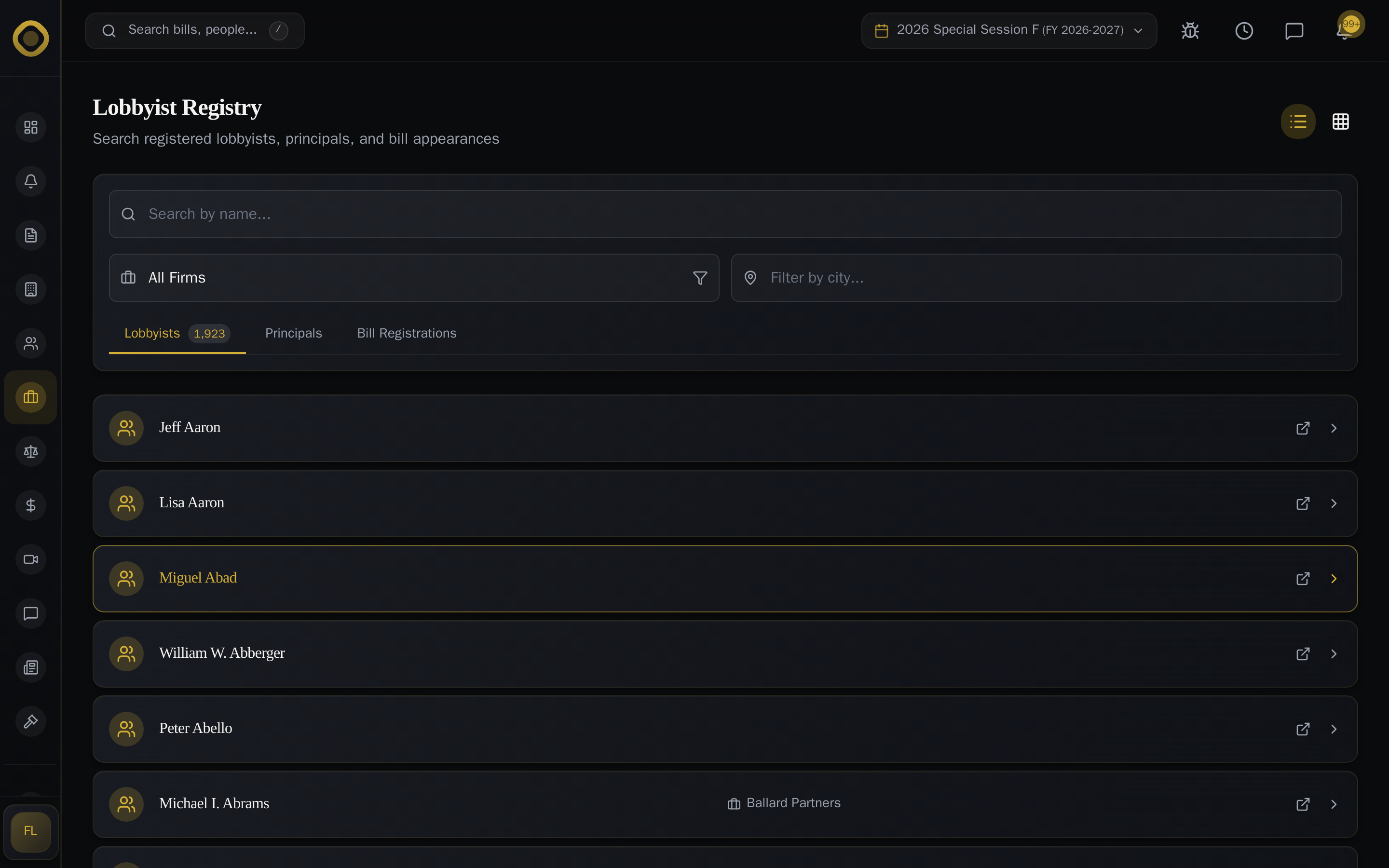Focus the Search by name field
The height and width of the screenshot is (868, 1389).
[x=725, y=214]
